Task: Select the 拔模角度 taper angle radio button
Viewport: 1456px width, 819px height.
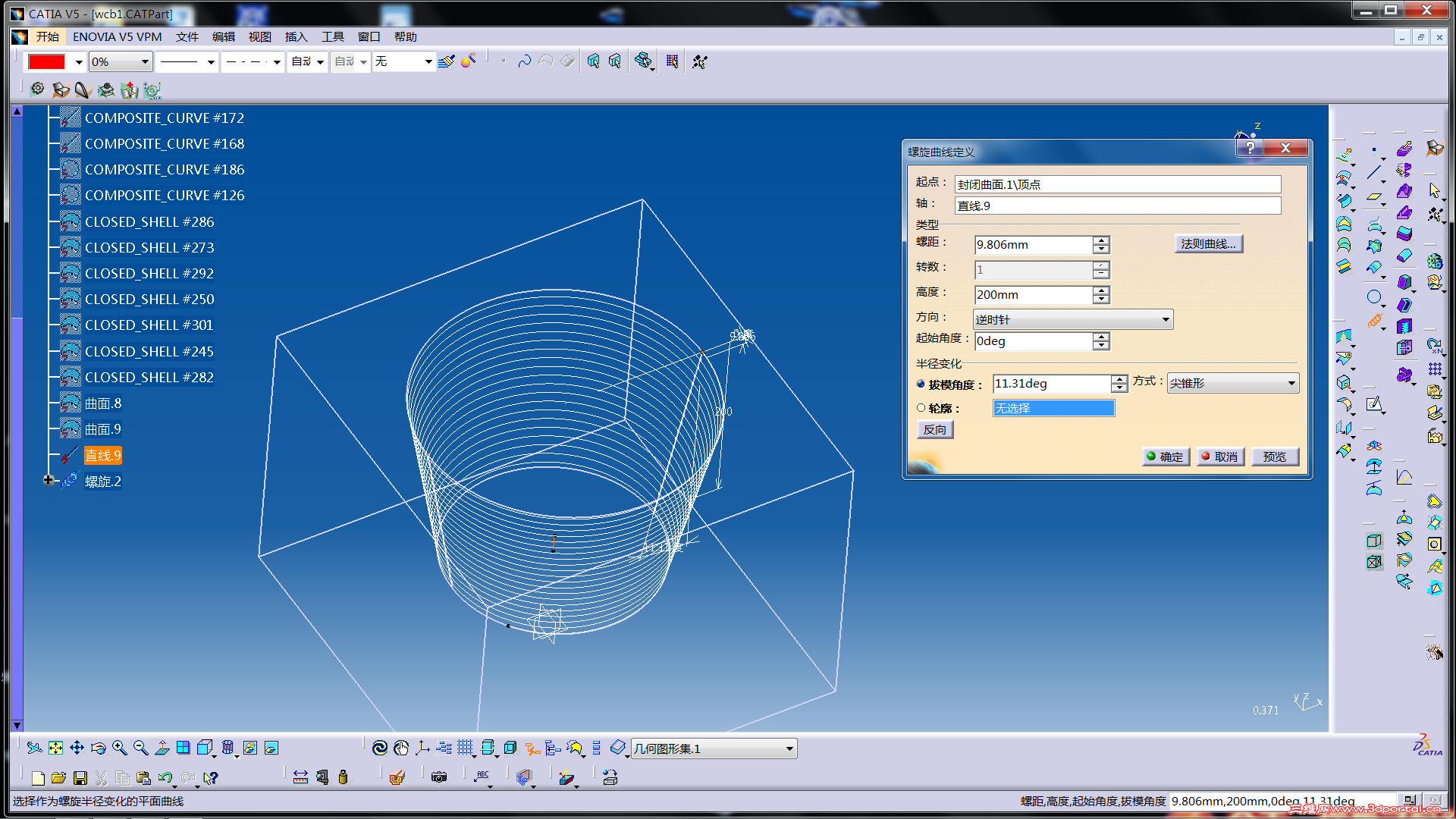Action: point(921,384)
